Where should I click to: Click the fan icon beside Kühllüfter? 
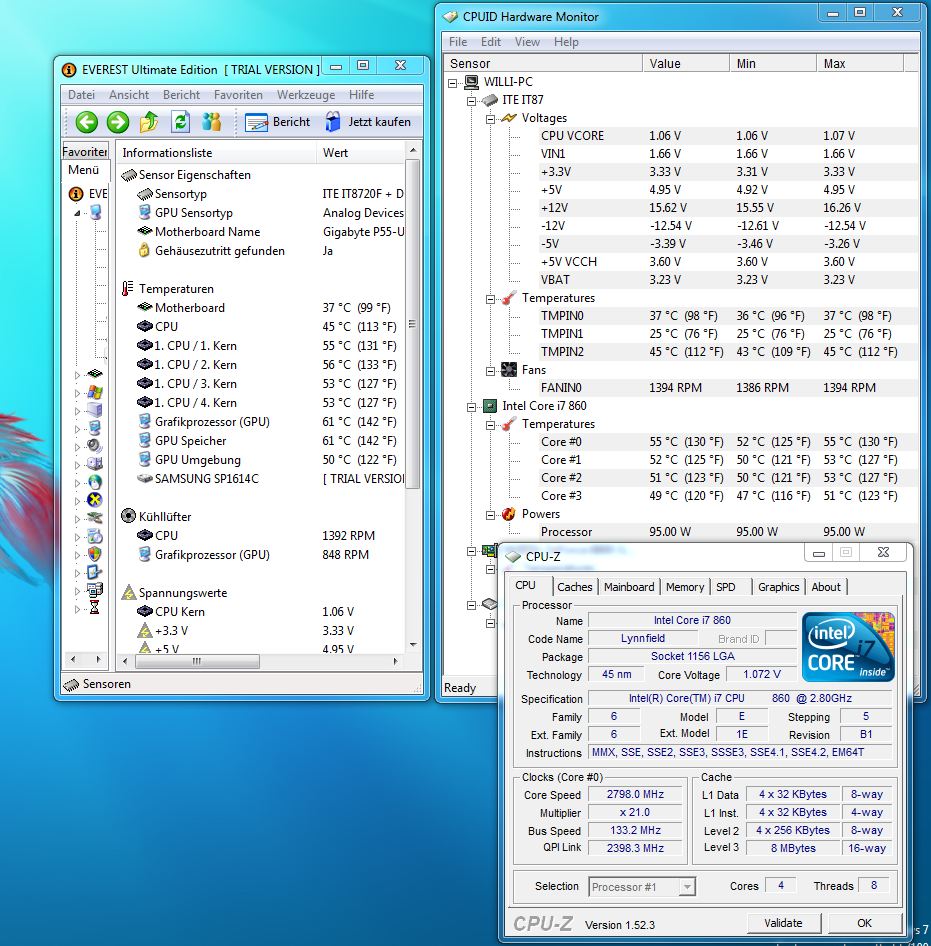(x=129, y=516)
